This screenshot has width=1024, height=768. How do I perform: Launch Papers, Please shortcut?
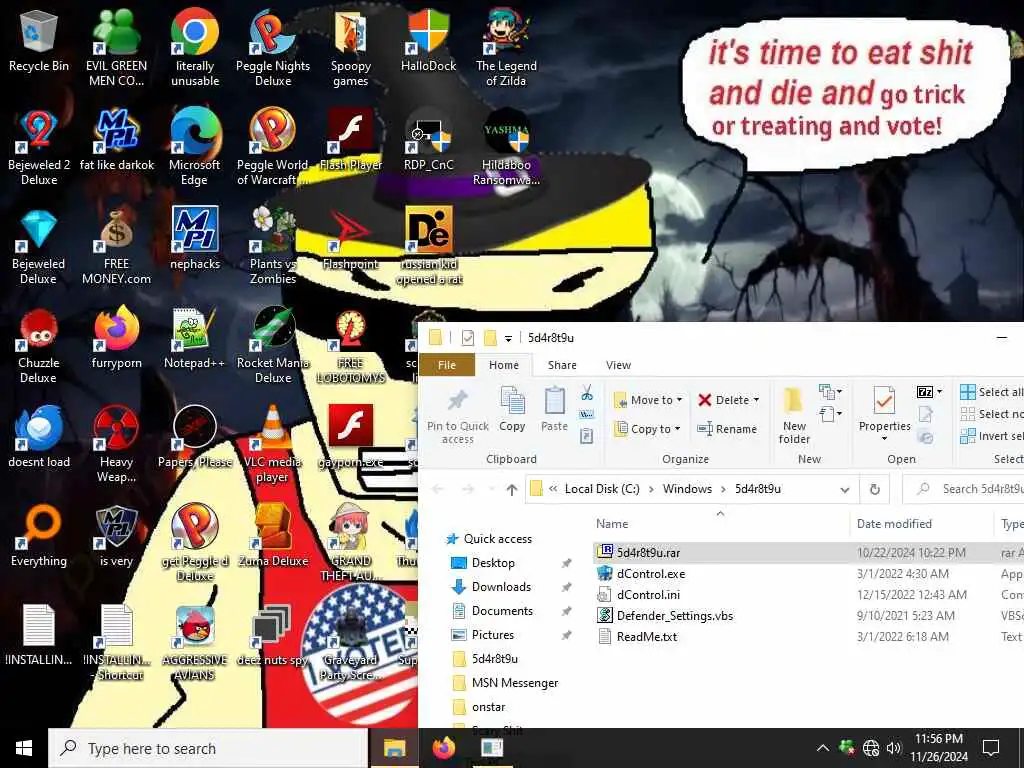[x=195, y=438]
